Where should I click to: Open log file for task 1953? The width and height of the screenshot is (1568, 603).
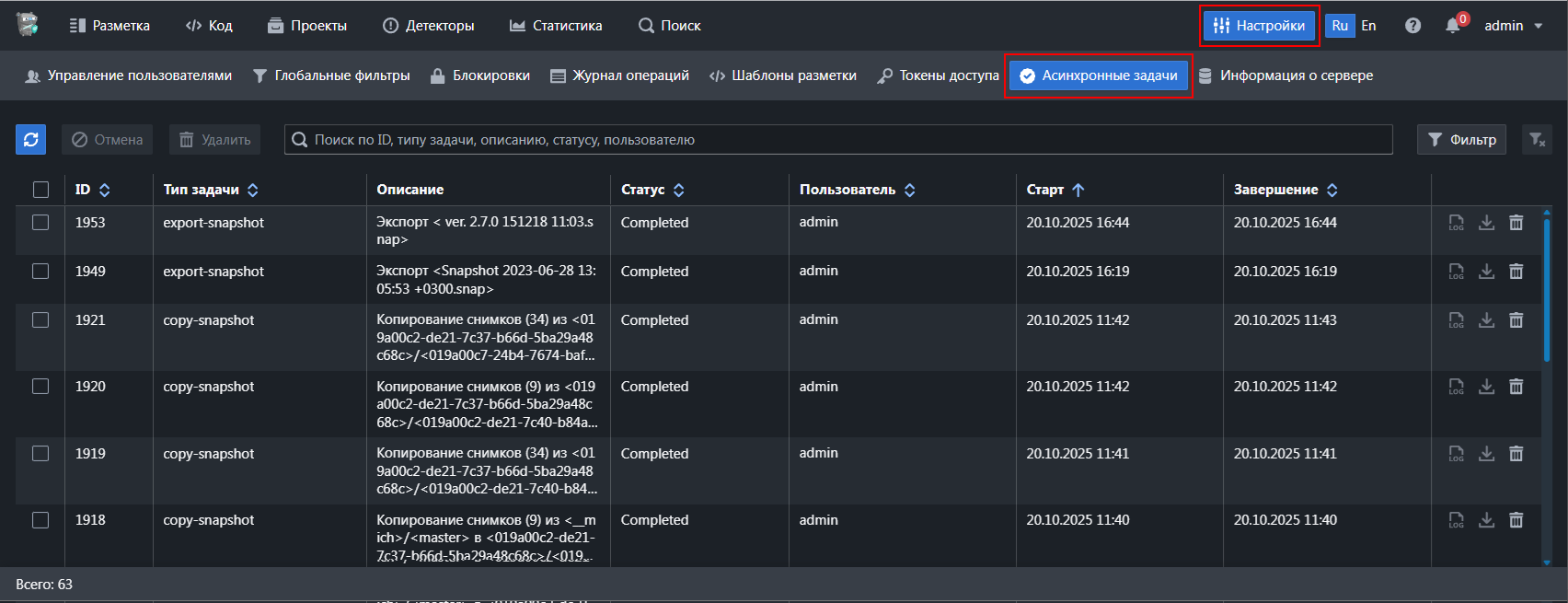point(1456,223)
